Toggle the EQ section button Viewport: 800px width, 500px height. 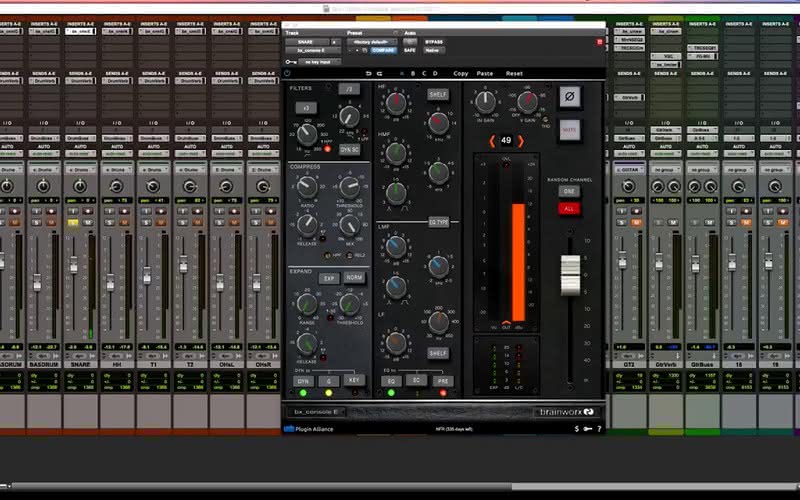pyautogui.click(x=391, y=381)
